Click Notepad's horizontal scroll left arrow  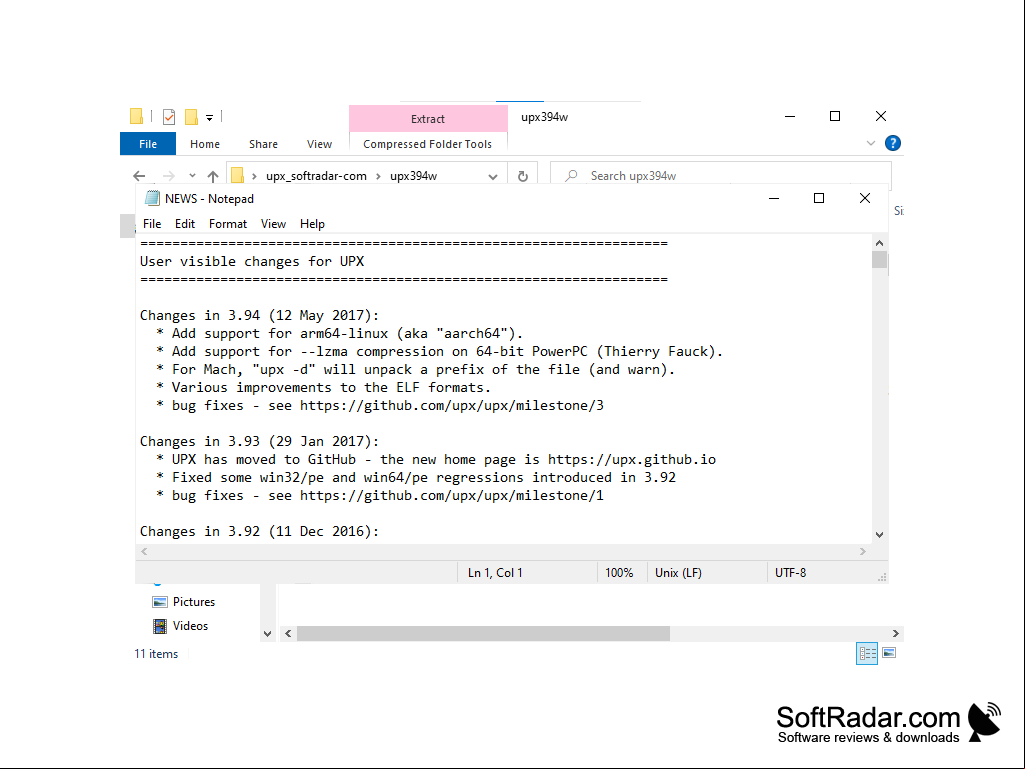[144, 551]
